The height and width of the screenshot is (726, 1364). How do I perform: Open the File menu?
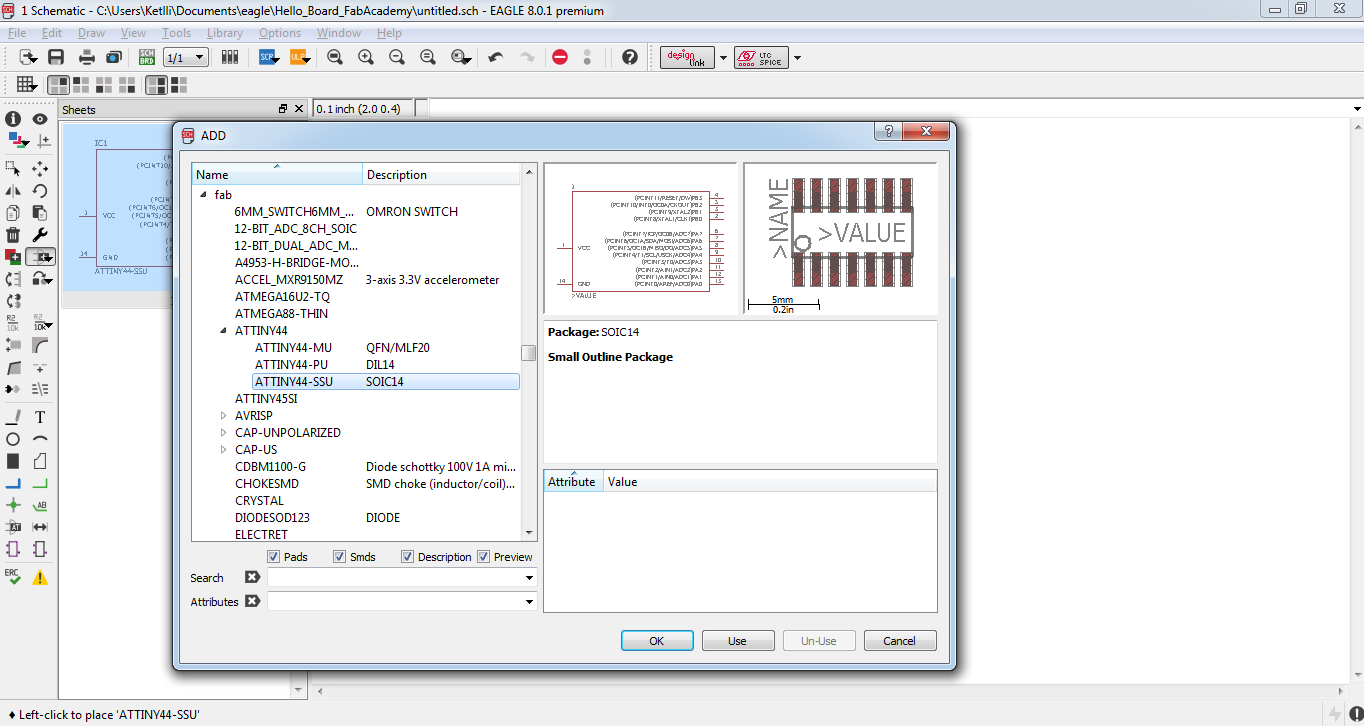tap(17, 33)
